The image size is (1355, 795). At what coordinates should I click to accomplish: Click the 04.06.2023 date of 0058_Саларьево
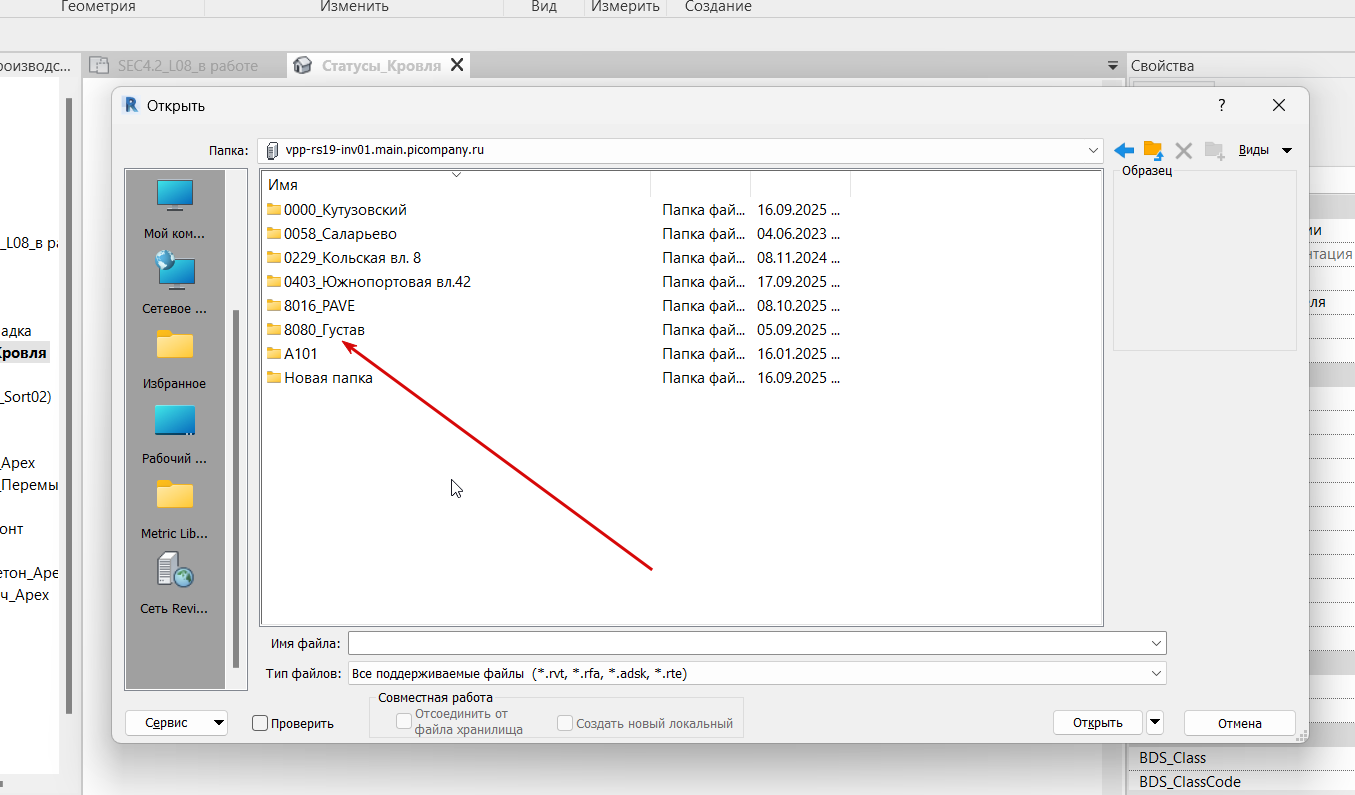point(798,234)
